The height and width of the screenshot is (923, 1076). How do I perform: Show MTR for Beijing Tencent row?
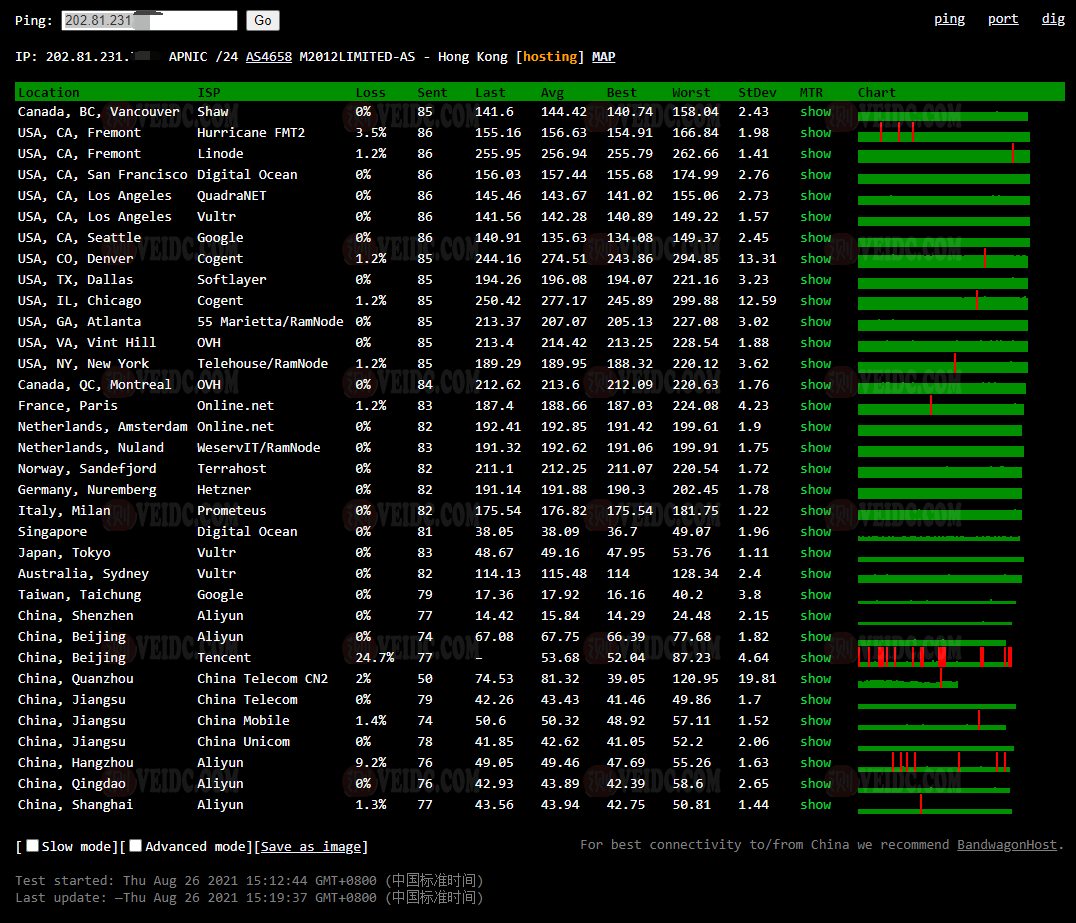[815, 658]
